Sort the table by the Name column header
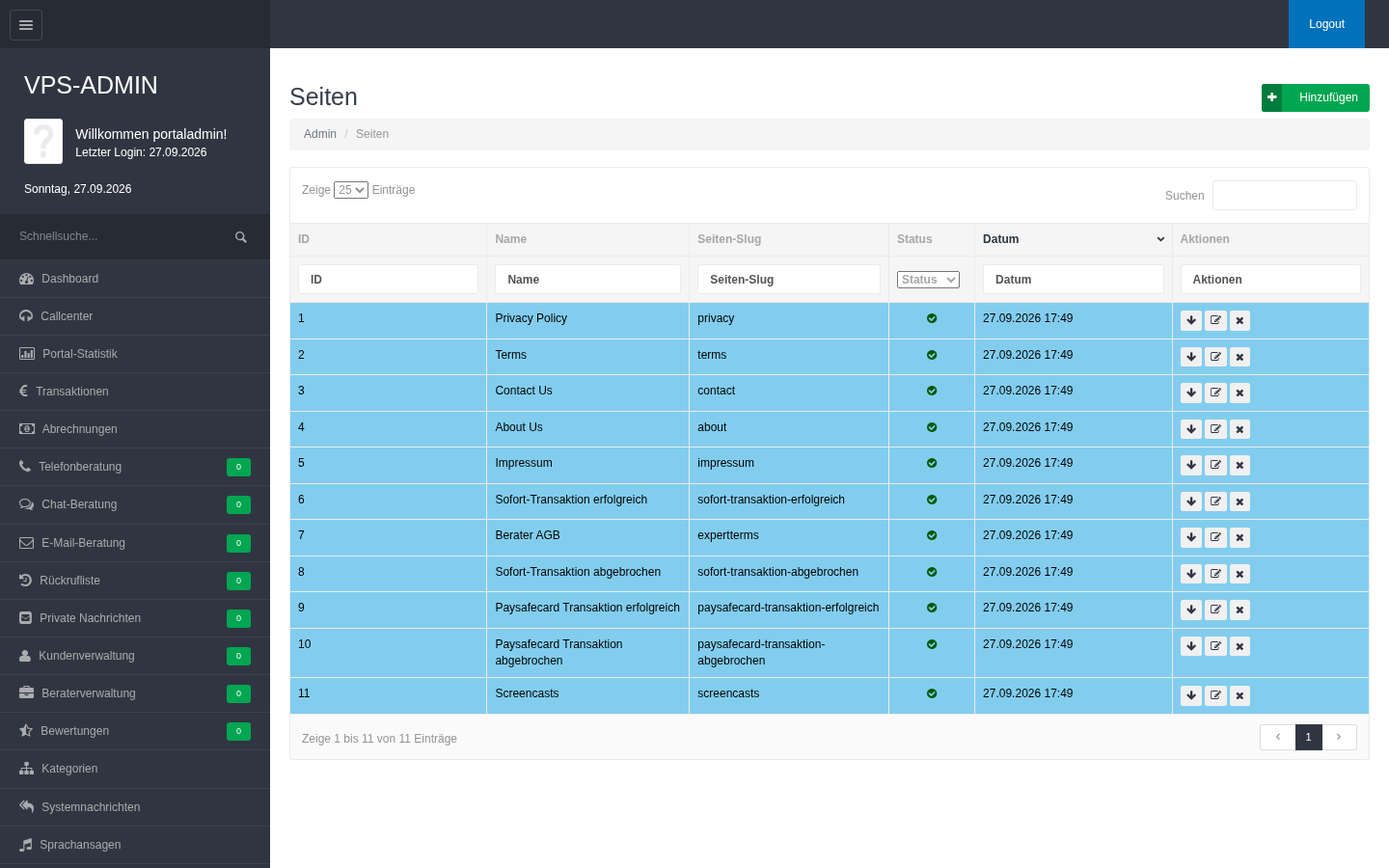Image resolution: width=1389 pixels, height=868 pixels. point(587,239)
